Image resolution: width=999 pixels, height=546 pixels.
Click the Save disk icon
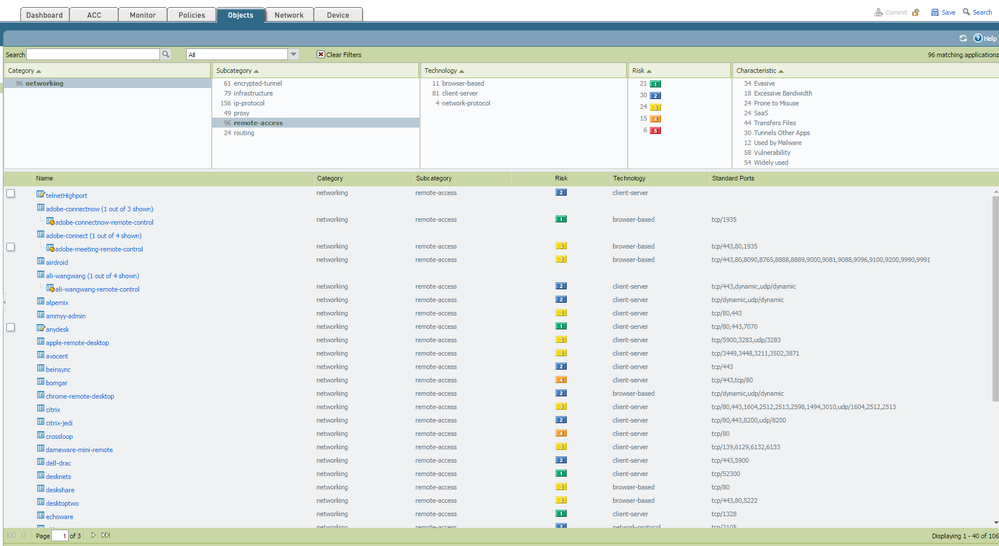click(935, 13)
